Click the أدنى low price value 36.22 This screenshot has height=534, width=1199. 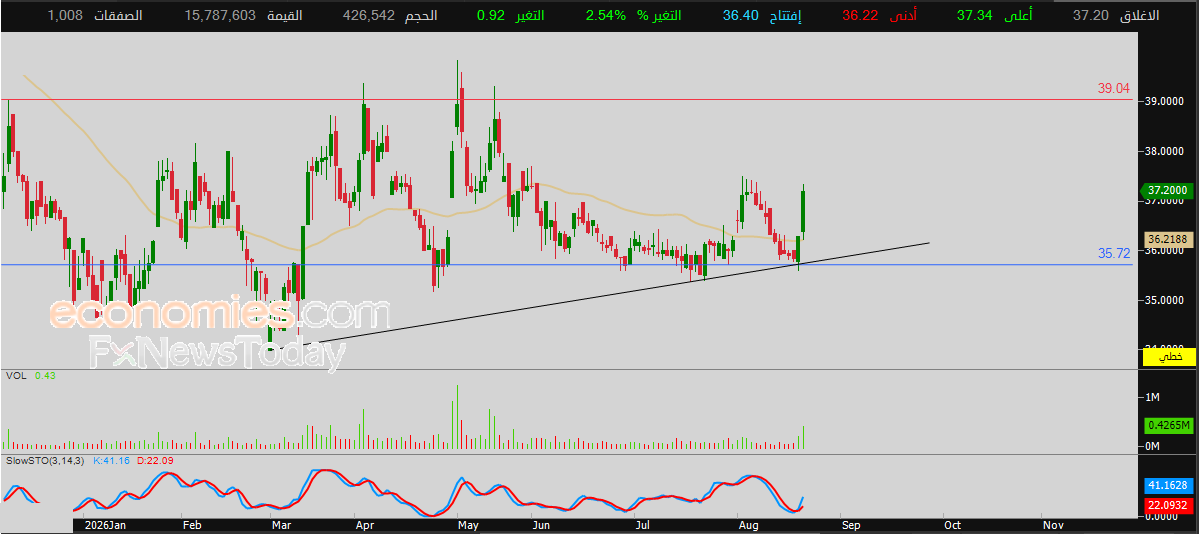[x=860, y=15]
